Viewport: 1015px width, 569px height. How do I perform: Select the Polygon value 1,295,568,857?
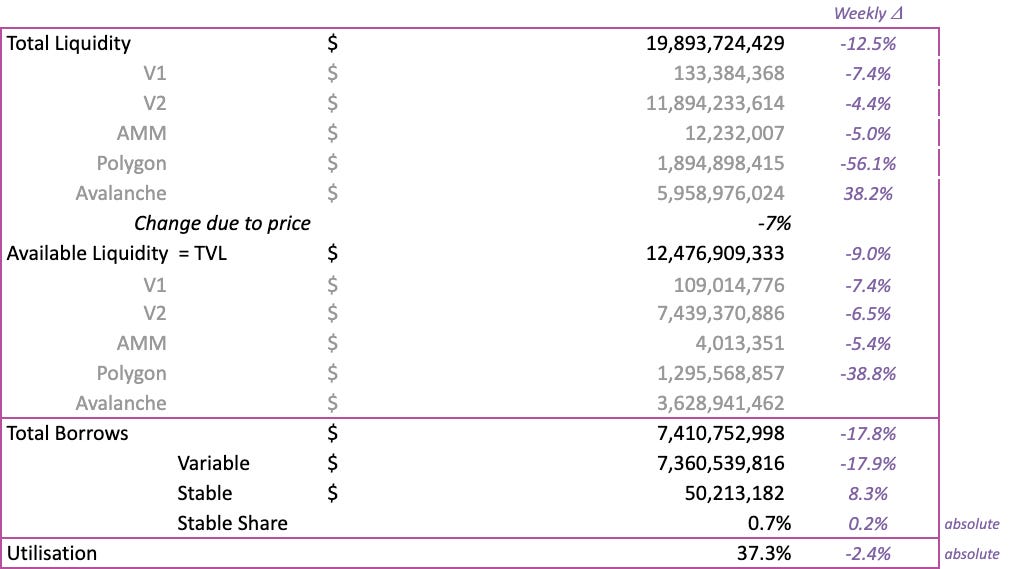pyautogui.click(x=721, y=374)
